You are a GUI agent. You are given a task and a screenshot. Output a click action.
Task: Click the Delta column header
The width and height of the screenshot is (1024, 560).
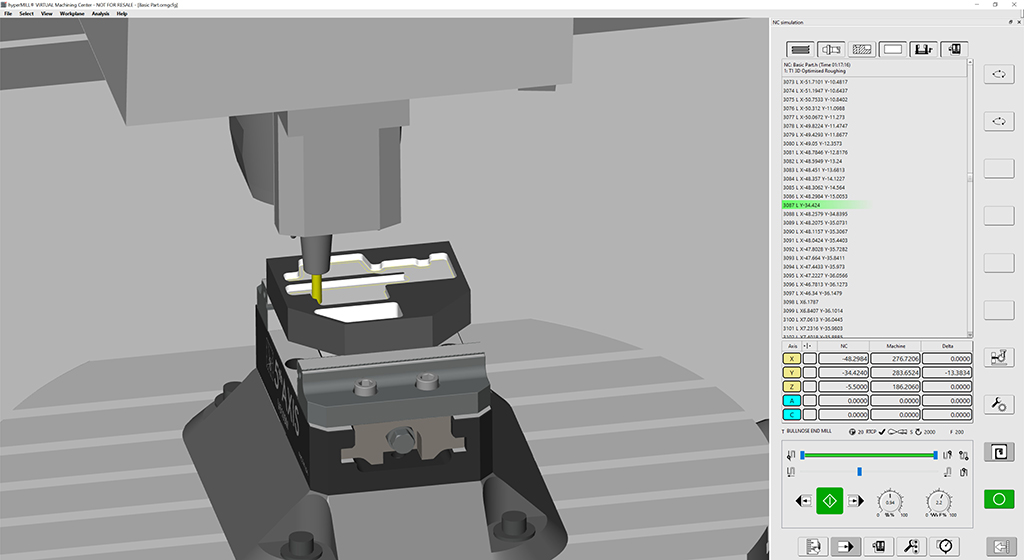click(947, 346)
